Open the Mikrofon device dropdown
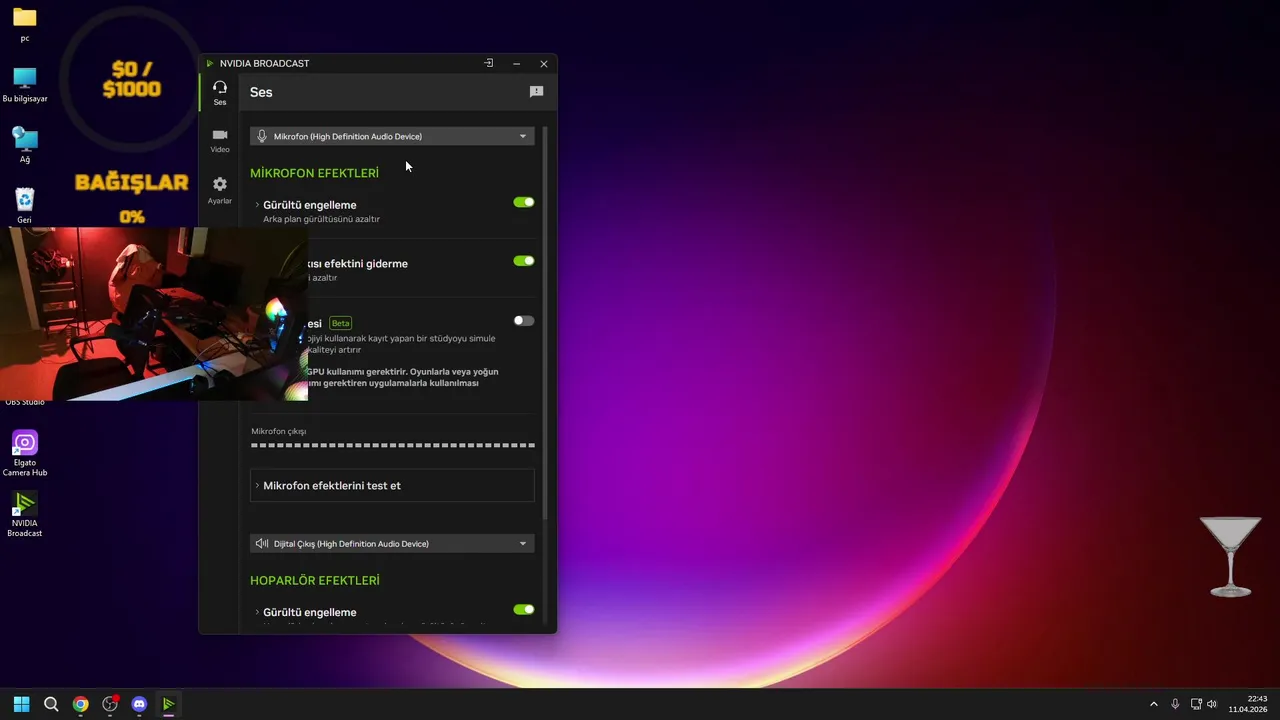The image size is (1280, 720). 392,136
